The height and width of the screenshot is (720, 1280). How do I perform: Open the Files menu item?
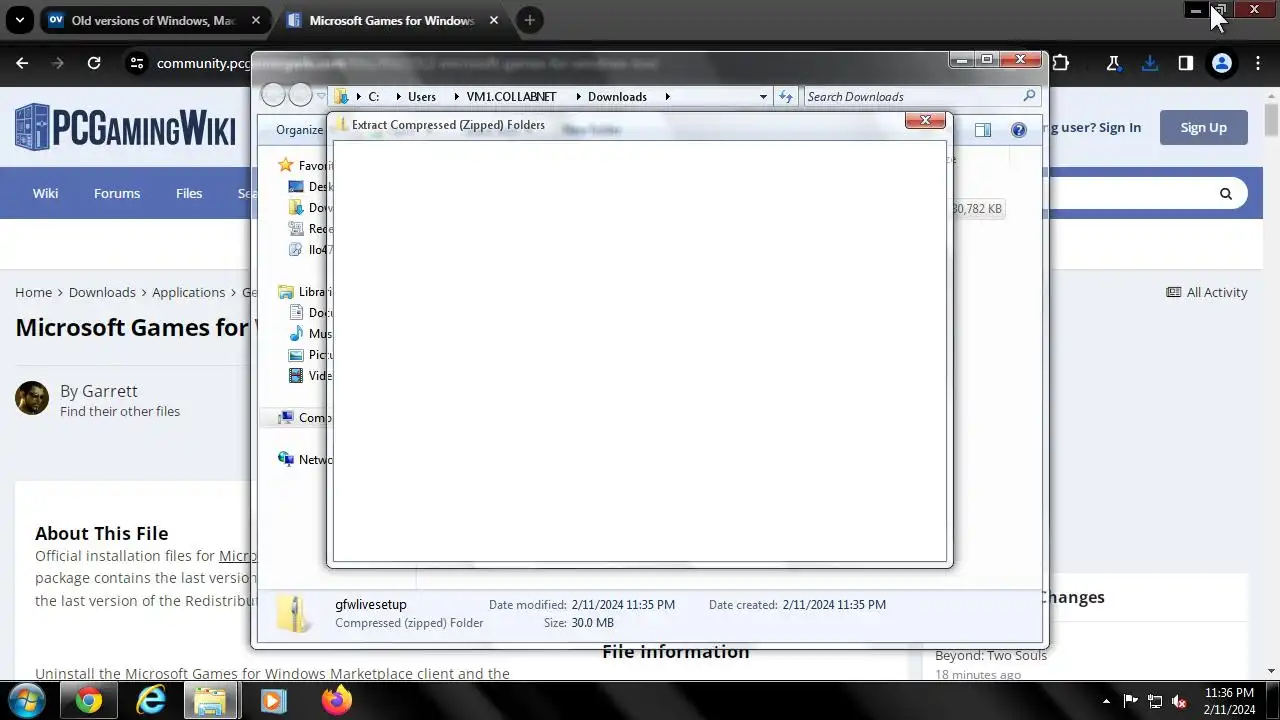point(189,193)
